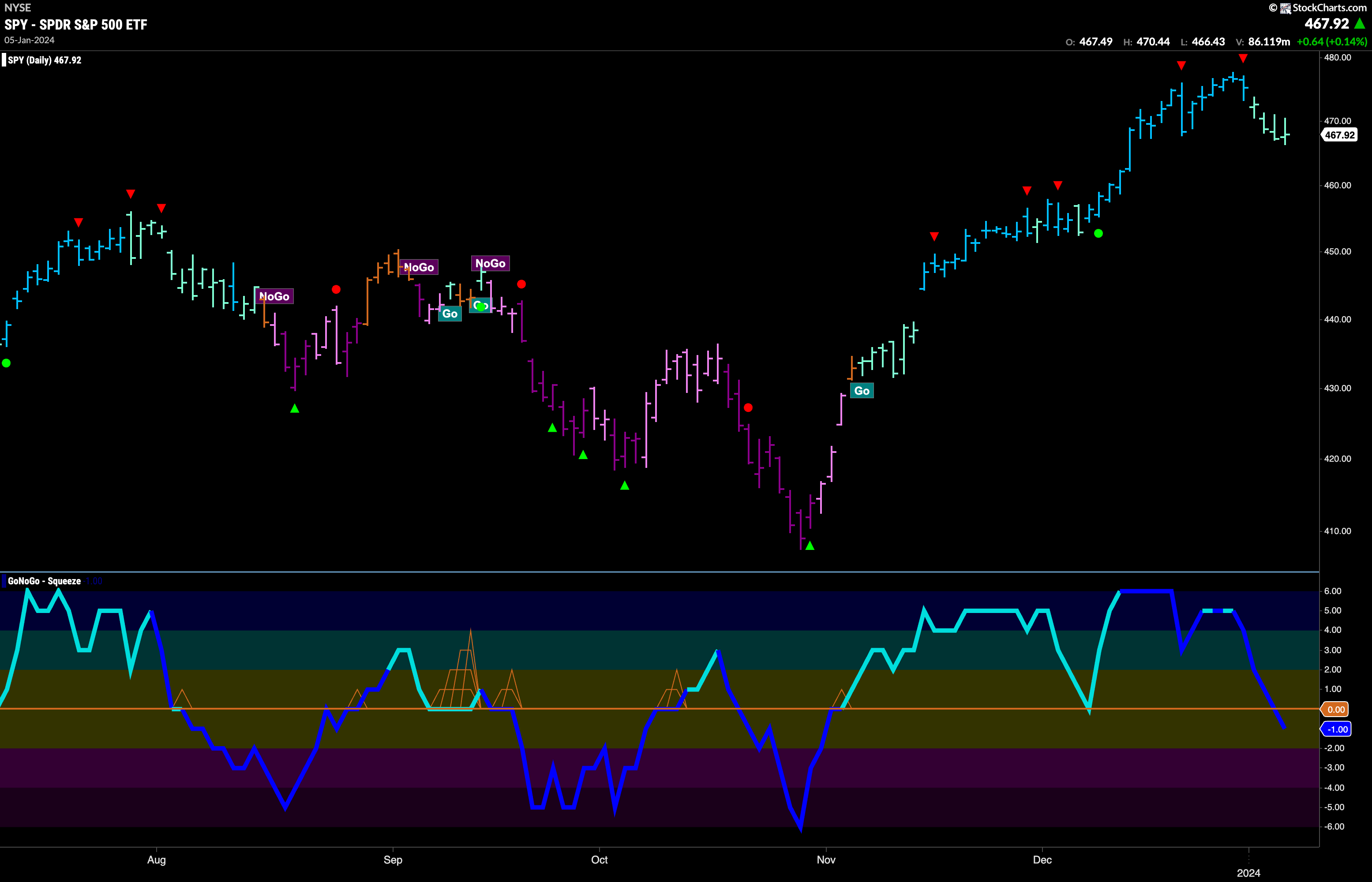Click the red down-triangle at the January high

coord(1243,58)
